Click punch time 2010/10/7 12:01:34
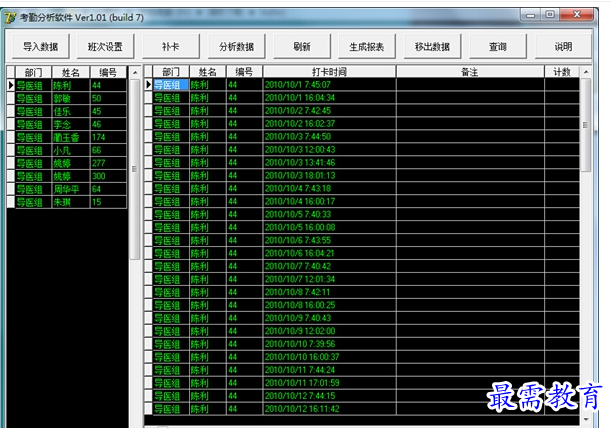Viewport: 611px width, 428px height. (x=300, y=279)
